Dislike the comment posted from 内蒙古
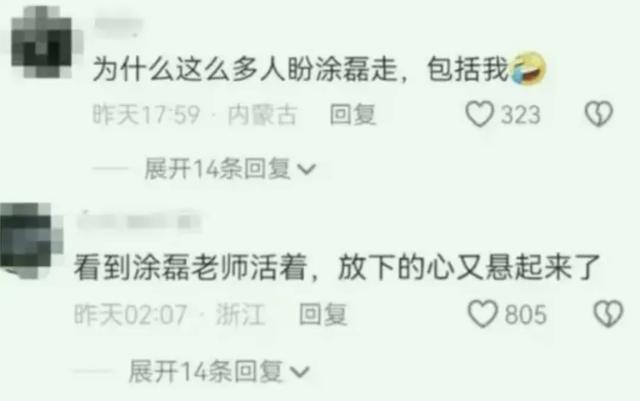The height and width of the screenshot is (401, 640). pos(598,114)
